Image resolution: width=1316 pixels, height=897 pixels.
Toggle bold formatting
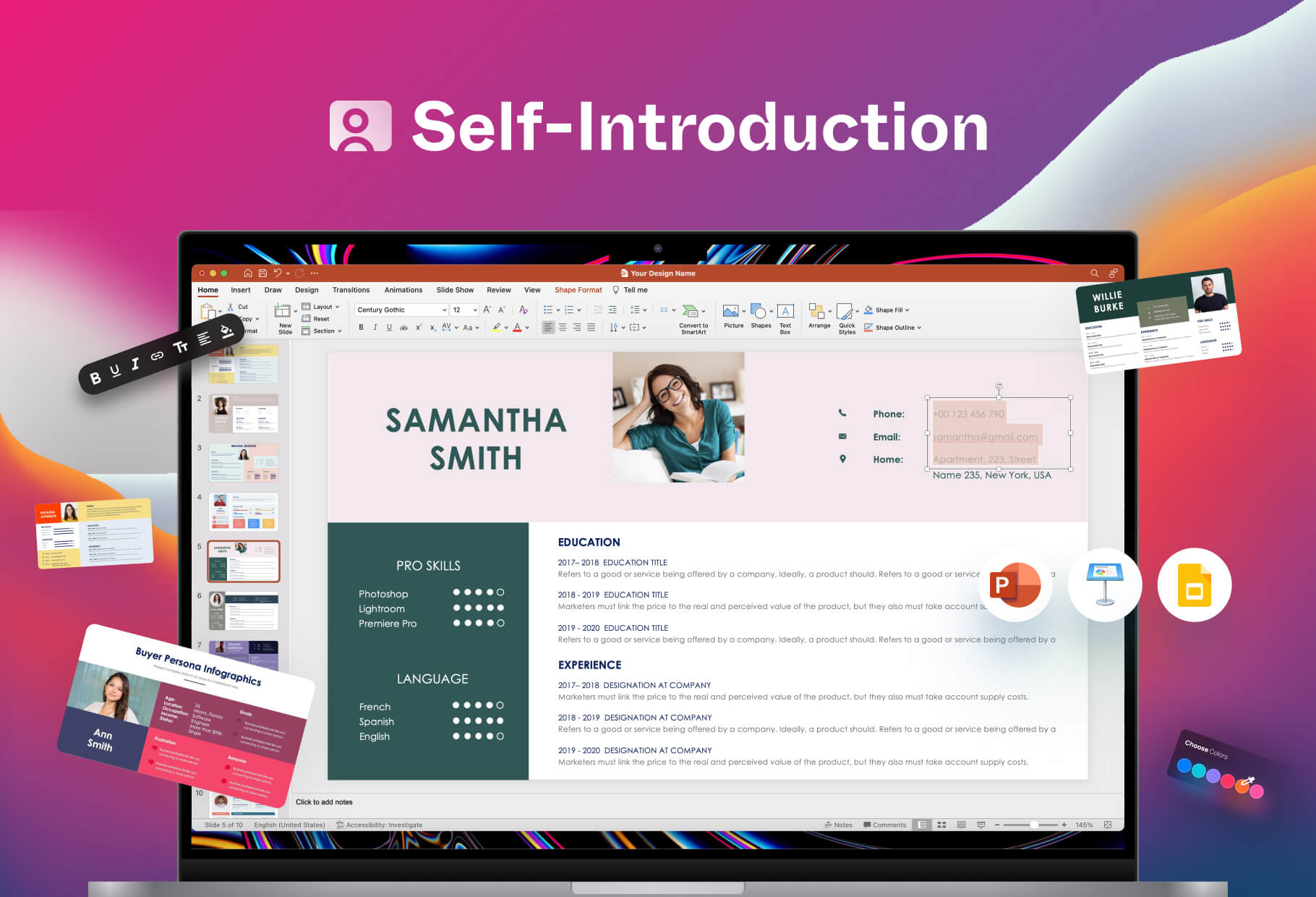[361, 327]
